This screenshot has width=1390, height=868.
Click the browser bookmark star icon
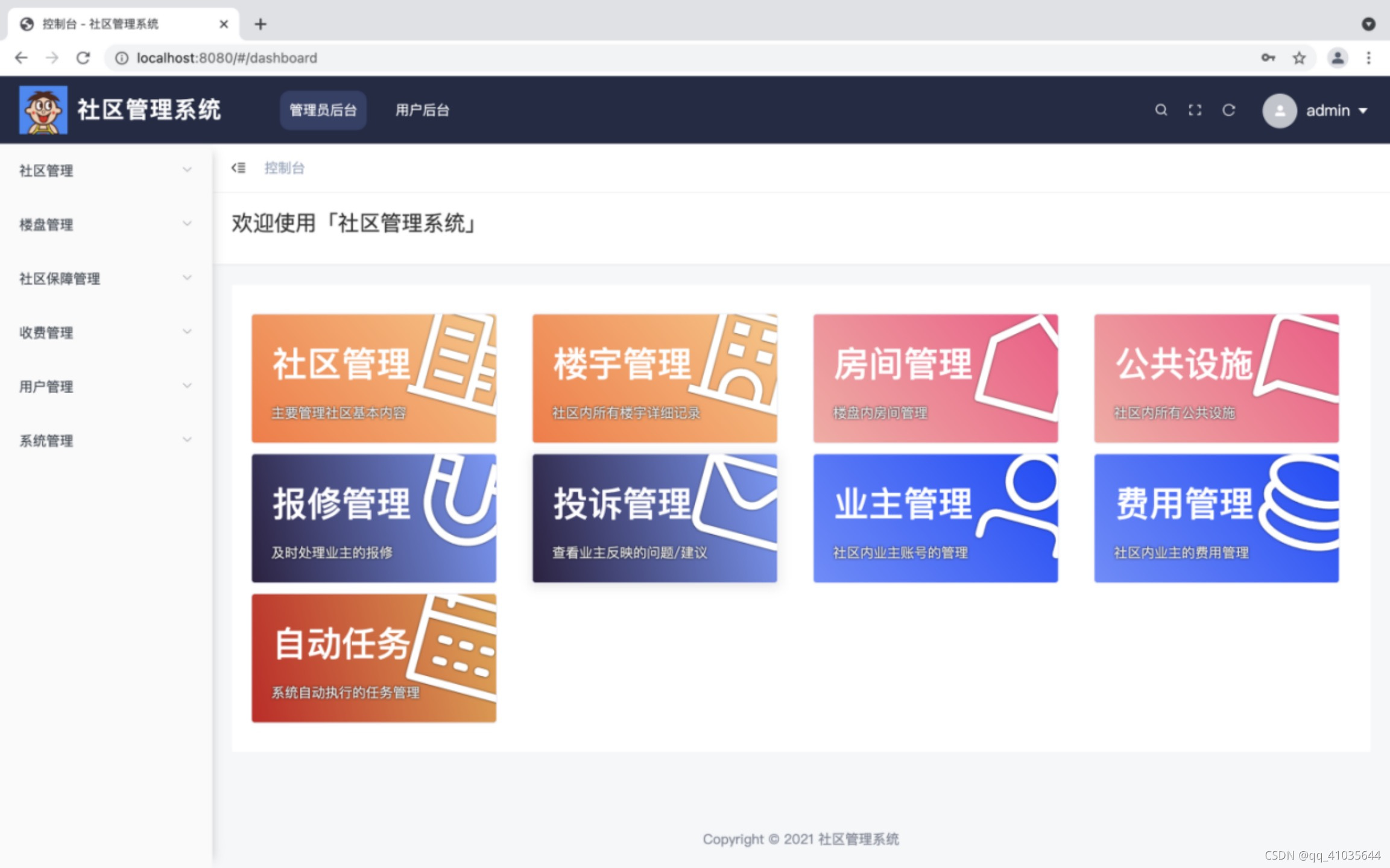click(x=1299, y=58)
